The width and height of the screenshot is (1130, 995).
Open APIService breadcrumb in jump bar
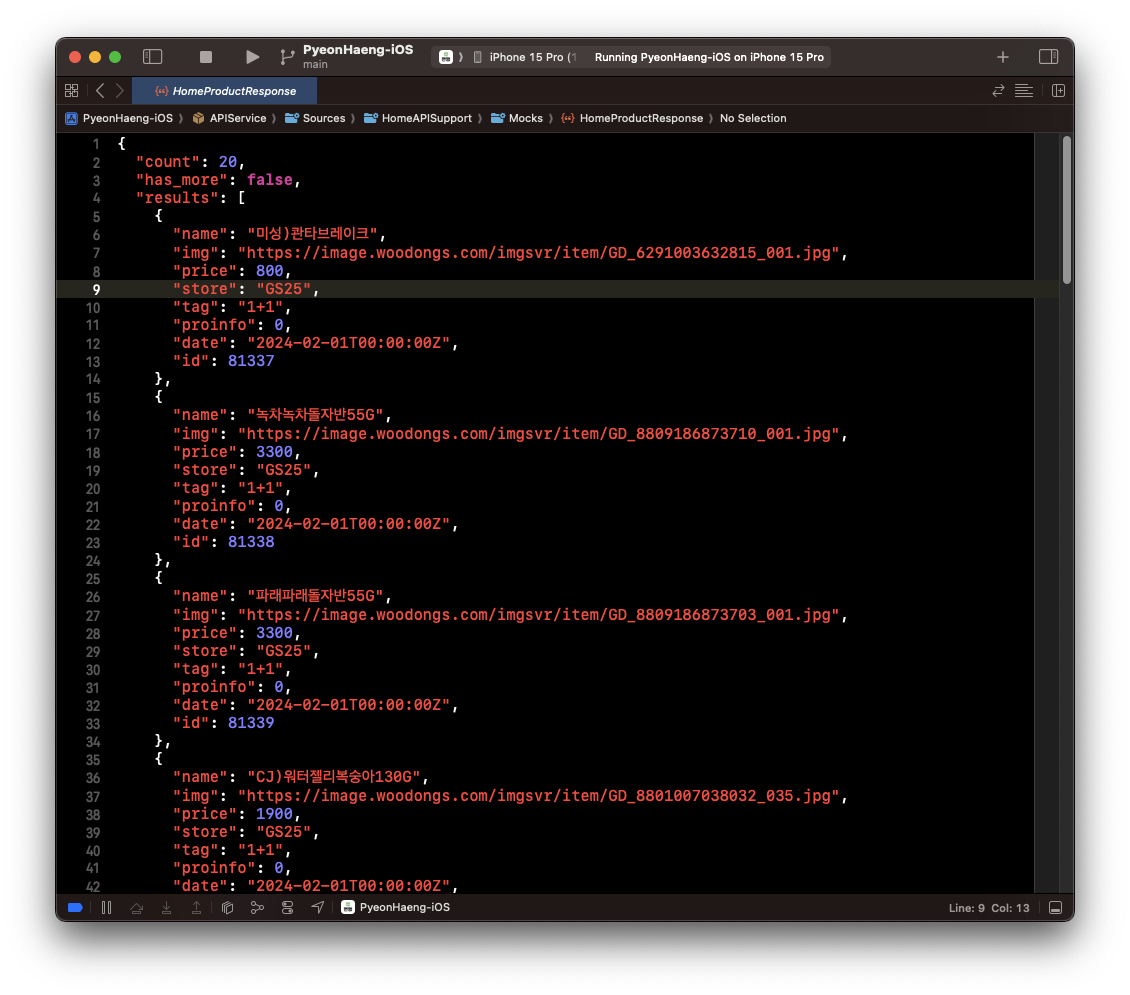click(230, 118)
